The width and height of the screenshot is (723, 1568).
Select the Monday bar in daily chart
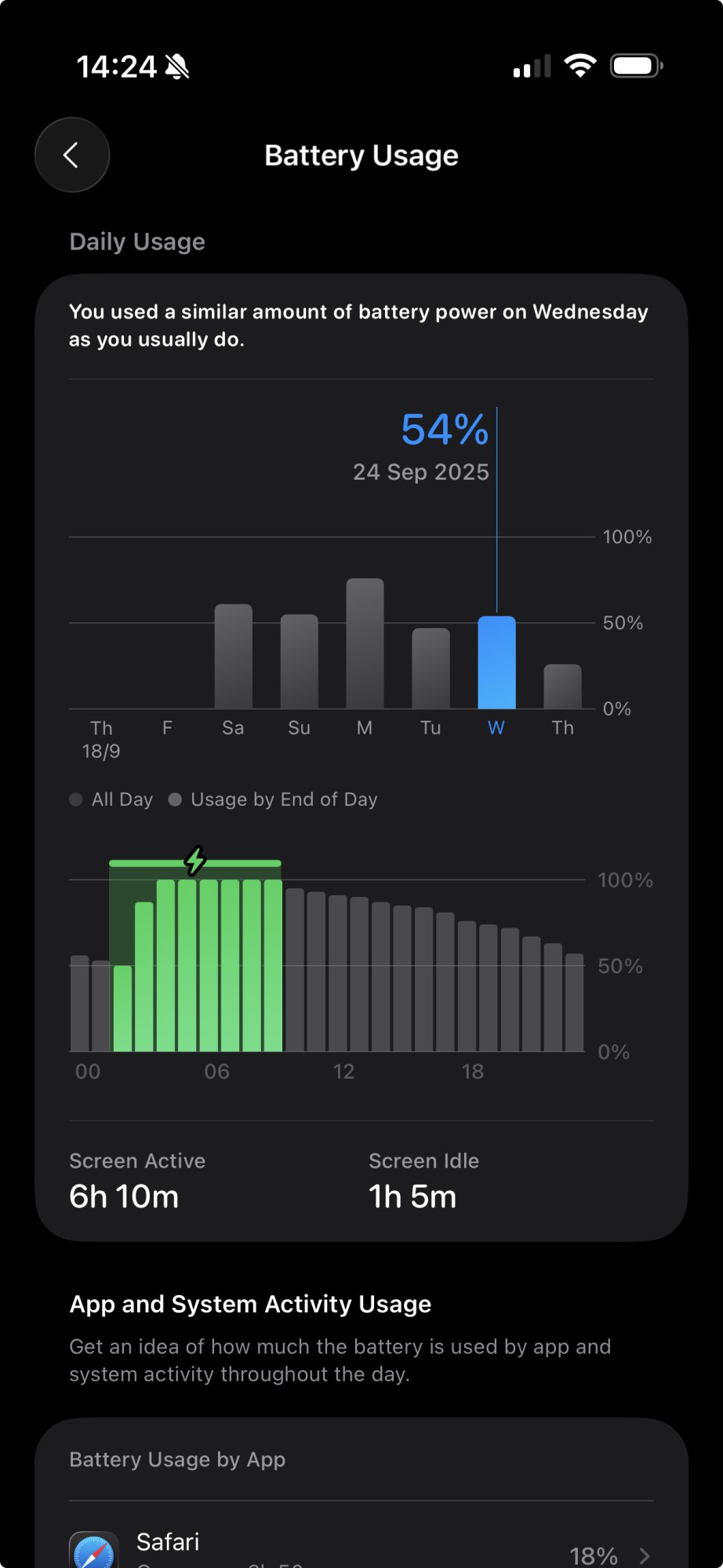[365, 644]
